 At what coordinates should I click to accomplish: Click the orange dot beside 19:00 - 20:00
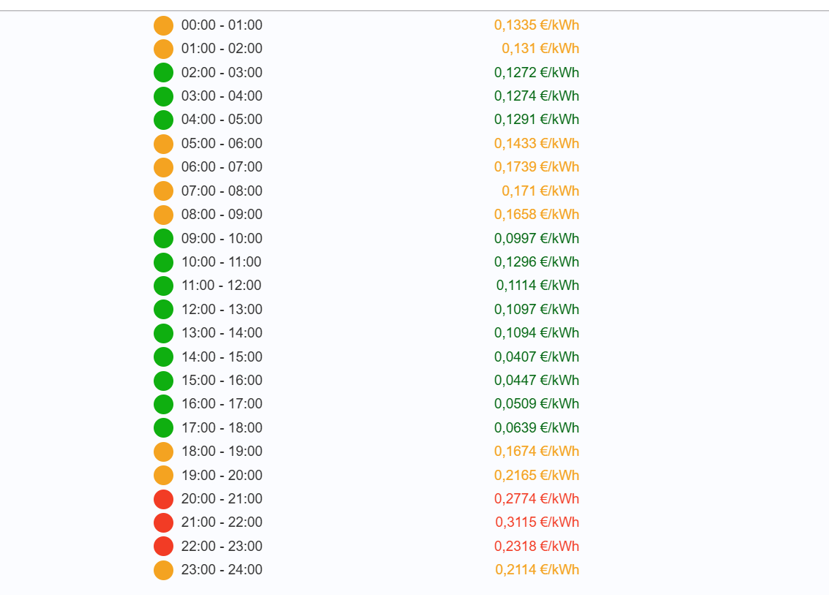pos(163,475)
